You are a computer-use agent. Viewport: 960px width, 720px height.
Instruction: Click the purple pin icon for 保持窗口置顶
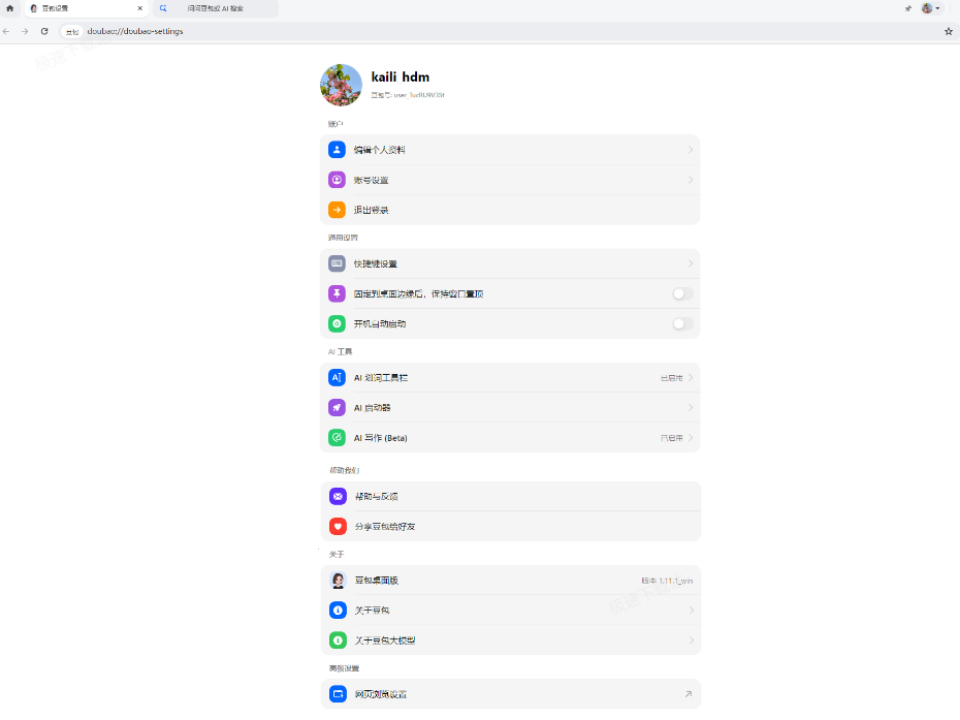337,293
